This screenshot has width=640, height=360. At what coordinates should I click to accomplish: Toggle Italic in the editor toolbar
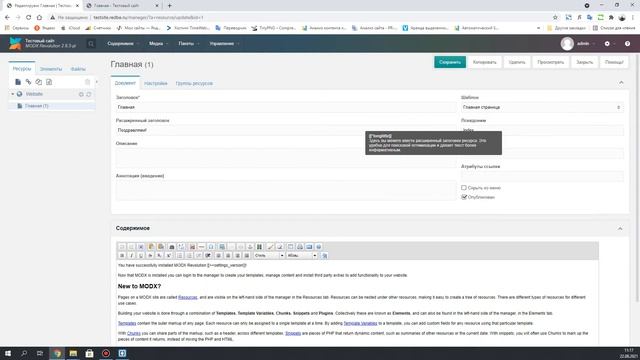[x=131, y=256]
